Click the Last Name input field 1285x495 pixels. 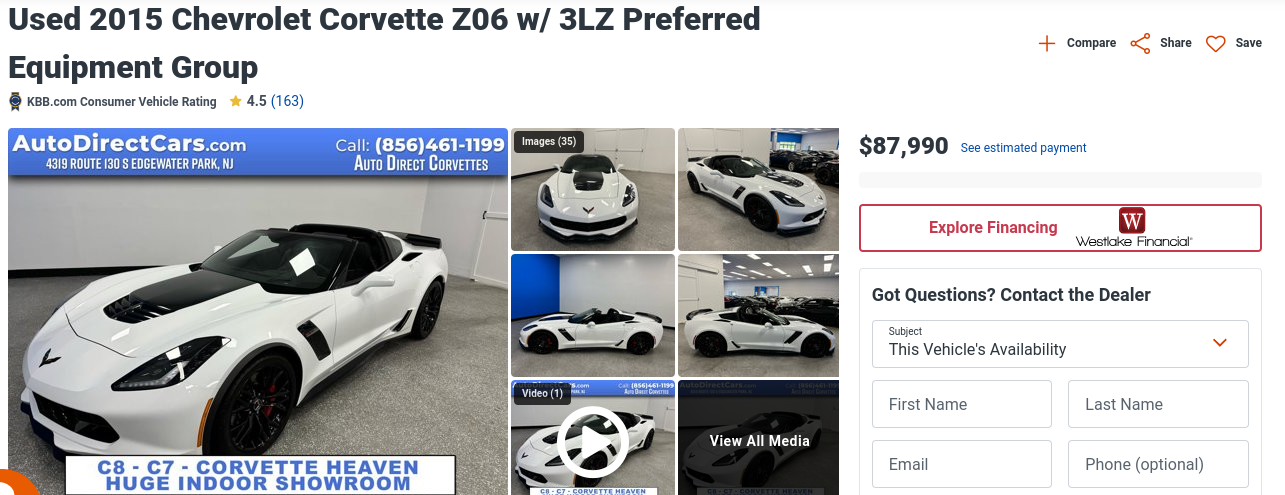pos(1158,404)
